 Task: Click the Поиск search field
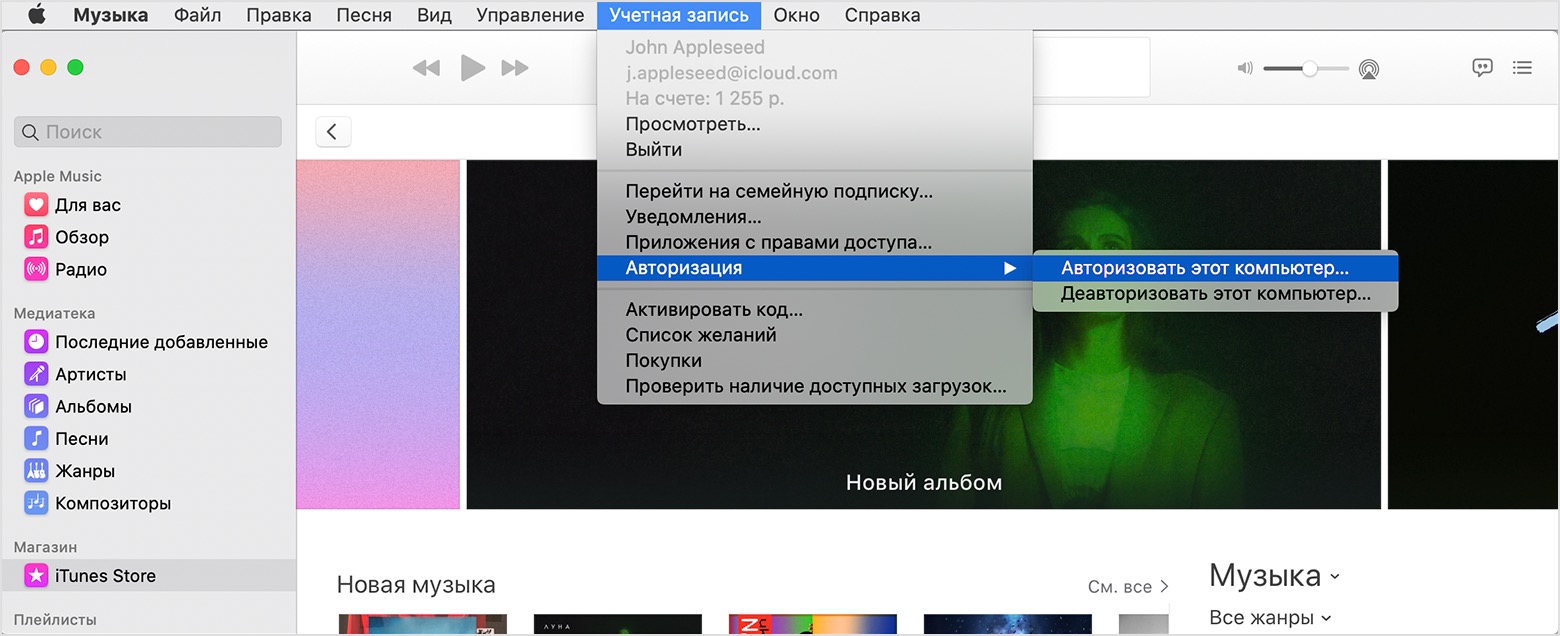[148, 132]
